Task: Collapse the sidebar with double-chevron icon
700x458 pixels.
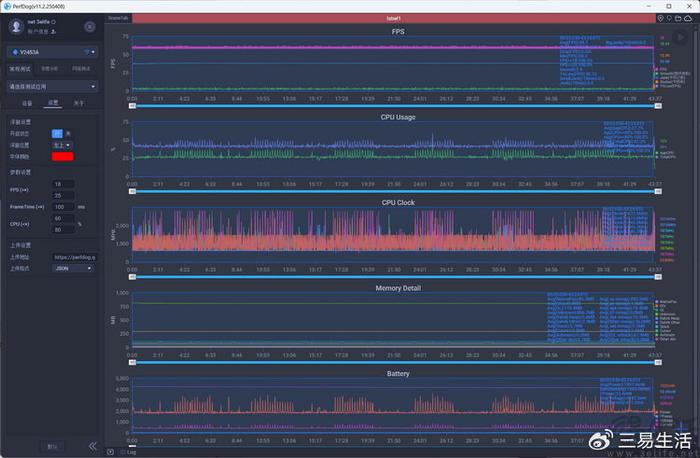Action: 92,446
